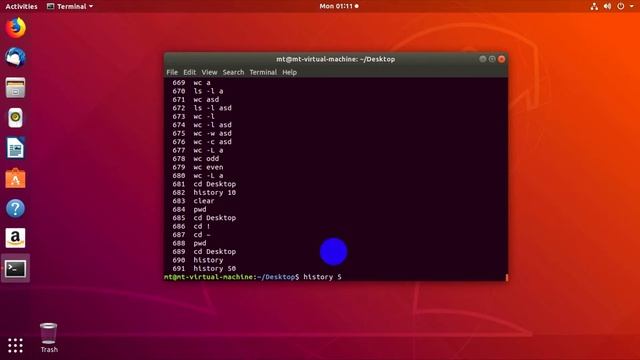Open the File menu in terminal
Screen dimensions: 640x360
[172, 72]
